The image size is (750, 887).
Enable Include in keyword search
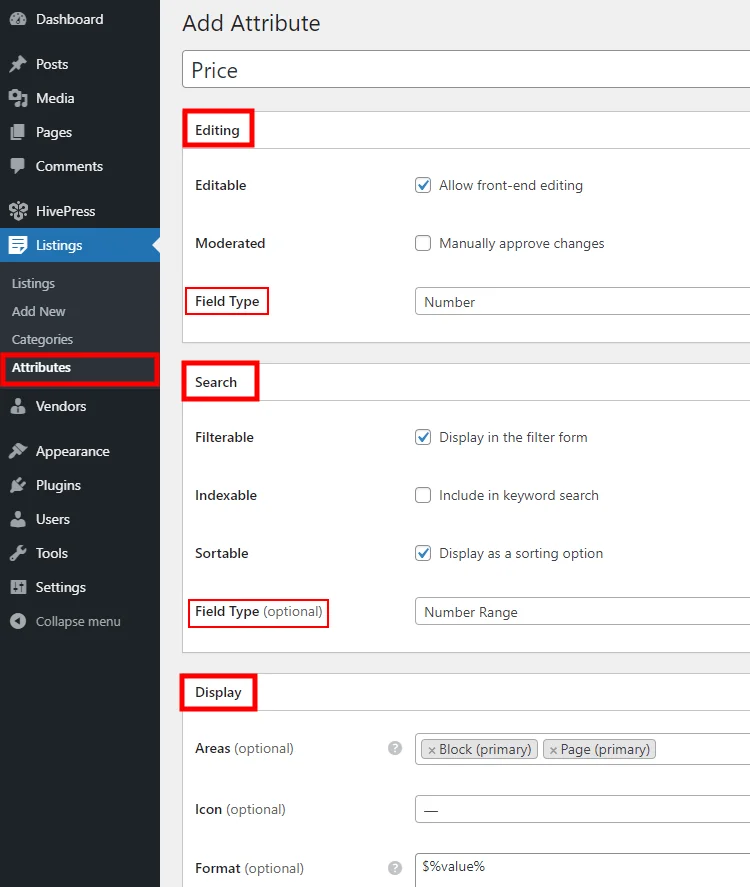(423, 495)
